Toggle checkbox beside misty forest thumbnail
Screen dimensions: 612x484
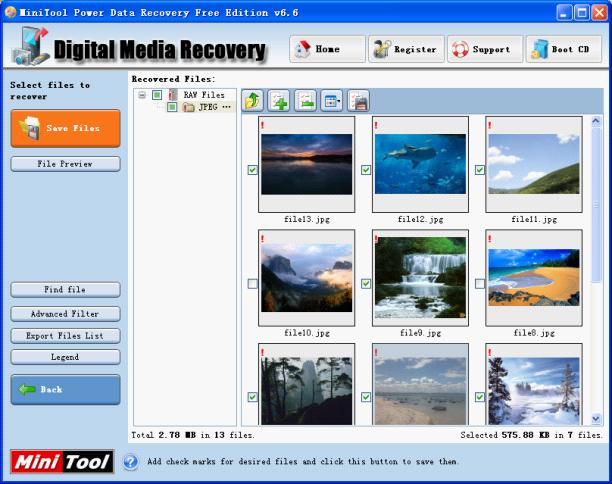point(253,397)
